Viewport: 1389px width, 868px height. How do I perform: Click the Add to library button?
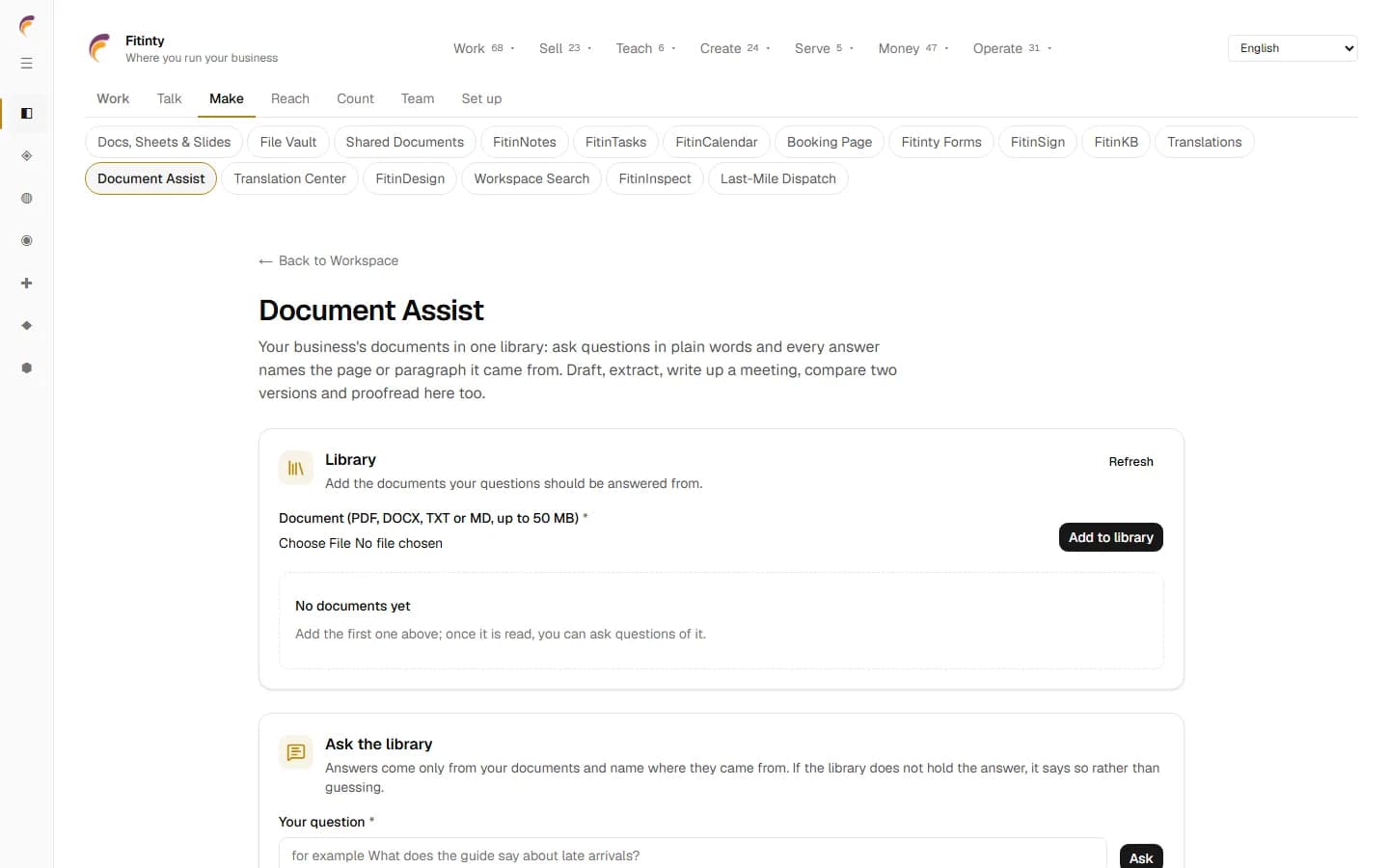[1111, 537]
